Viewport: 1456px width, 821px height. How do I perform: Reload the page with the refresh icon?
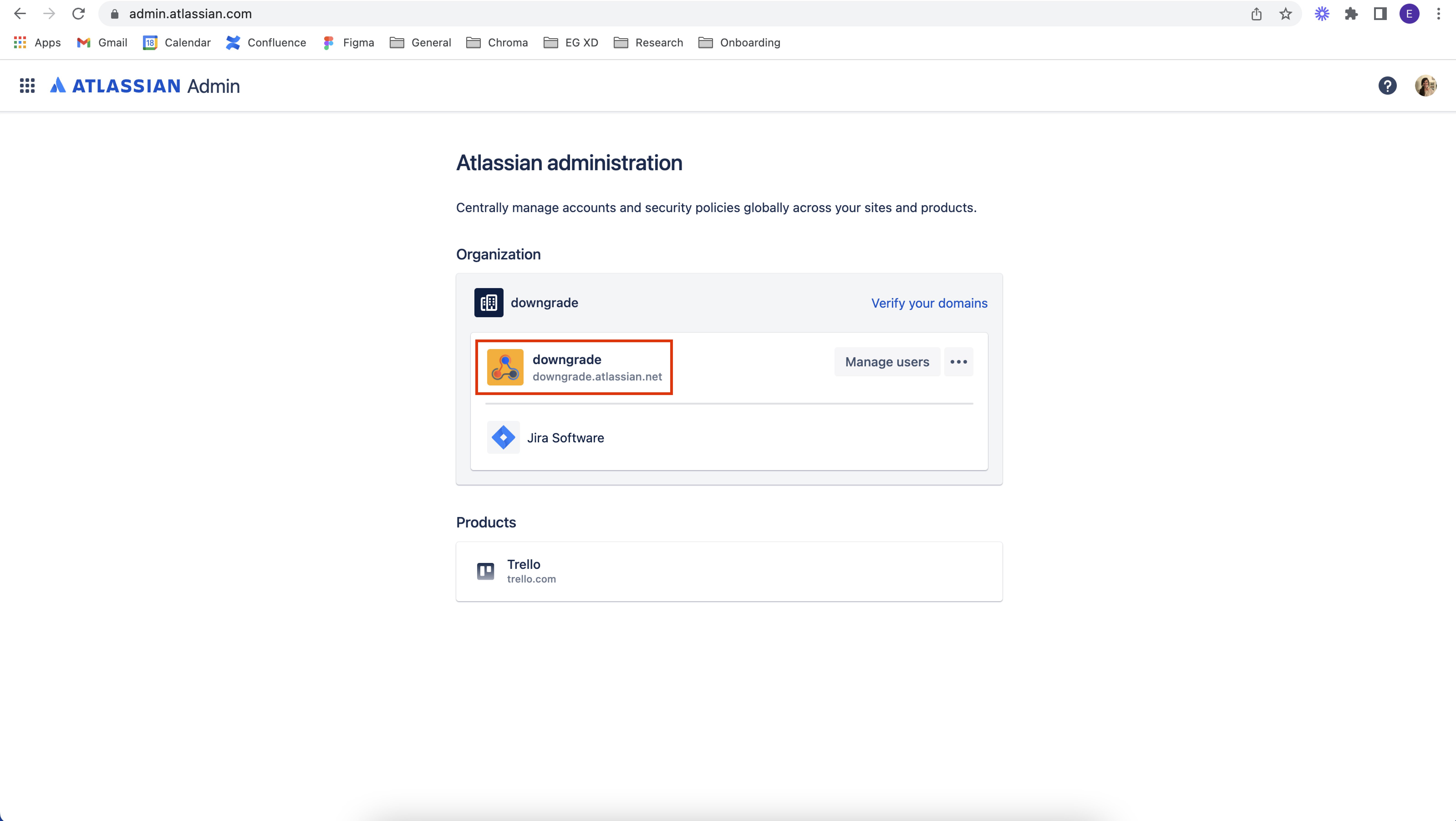pos(79,14)
